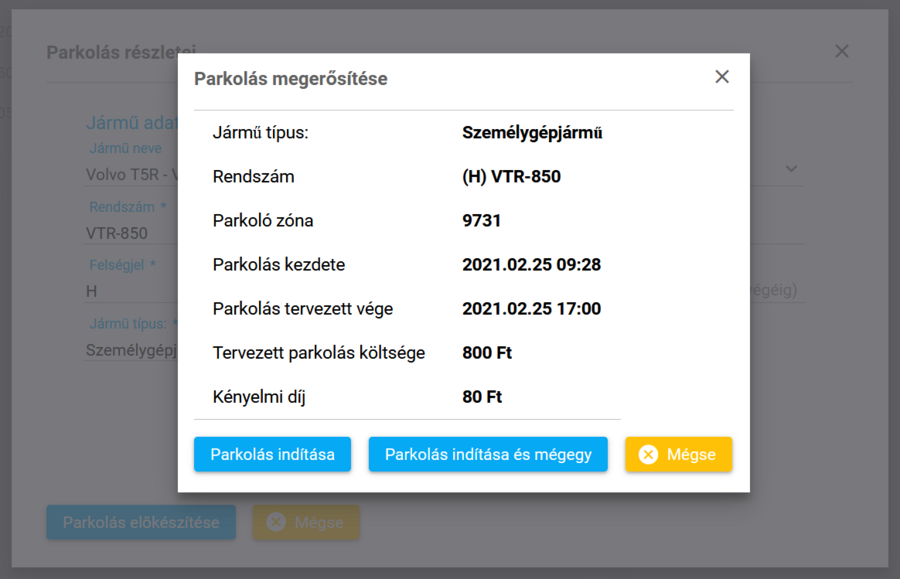Open the Jármű neve dropdown chevron

(x=791, y=168)
